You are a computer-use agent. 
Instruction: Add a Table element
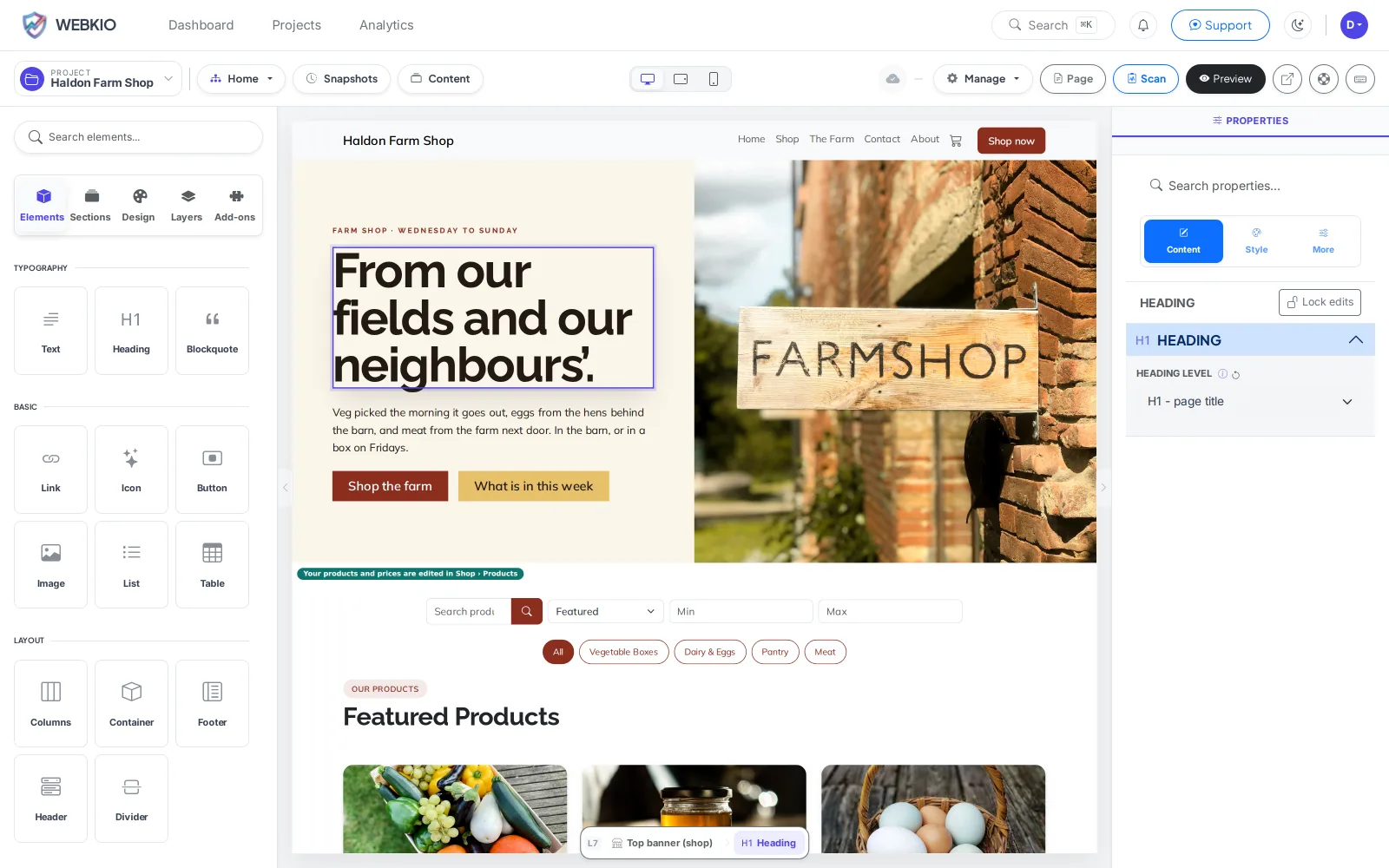212,565
